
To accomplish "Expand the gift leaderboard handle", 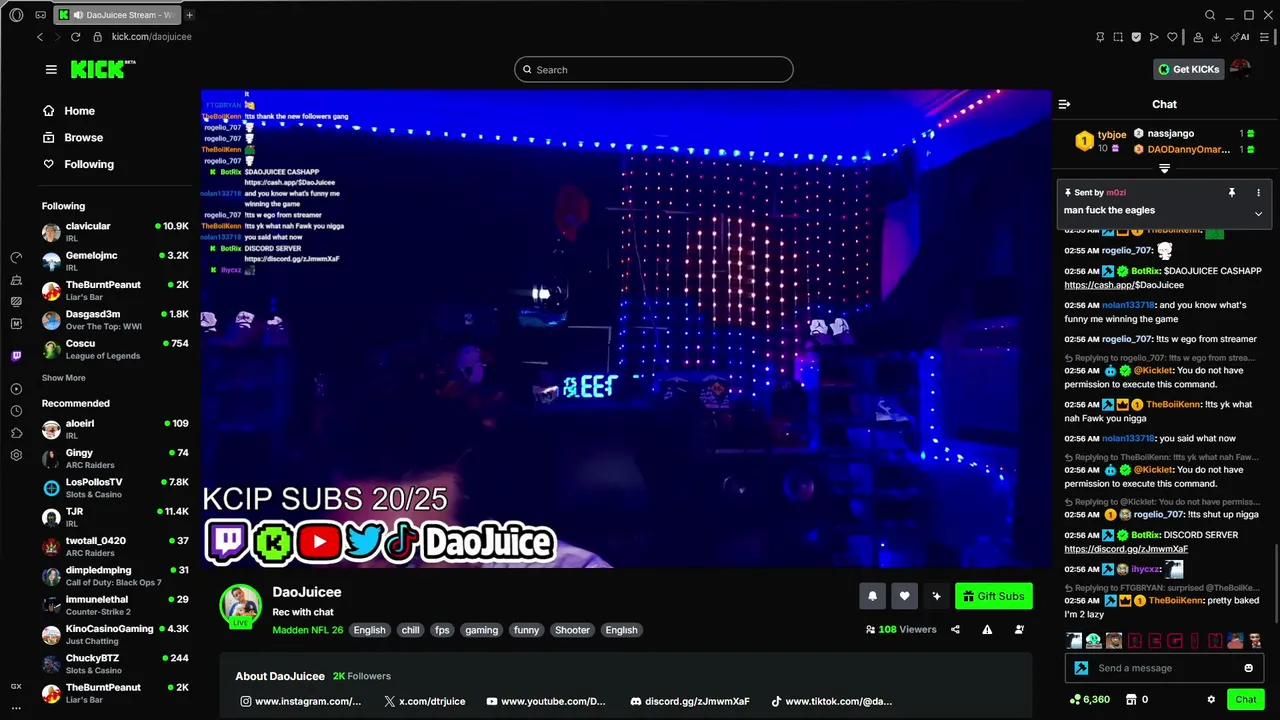I will 1164,169.
